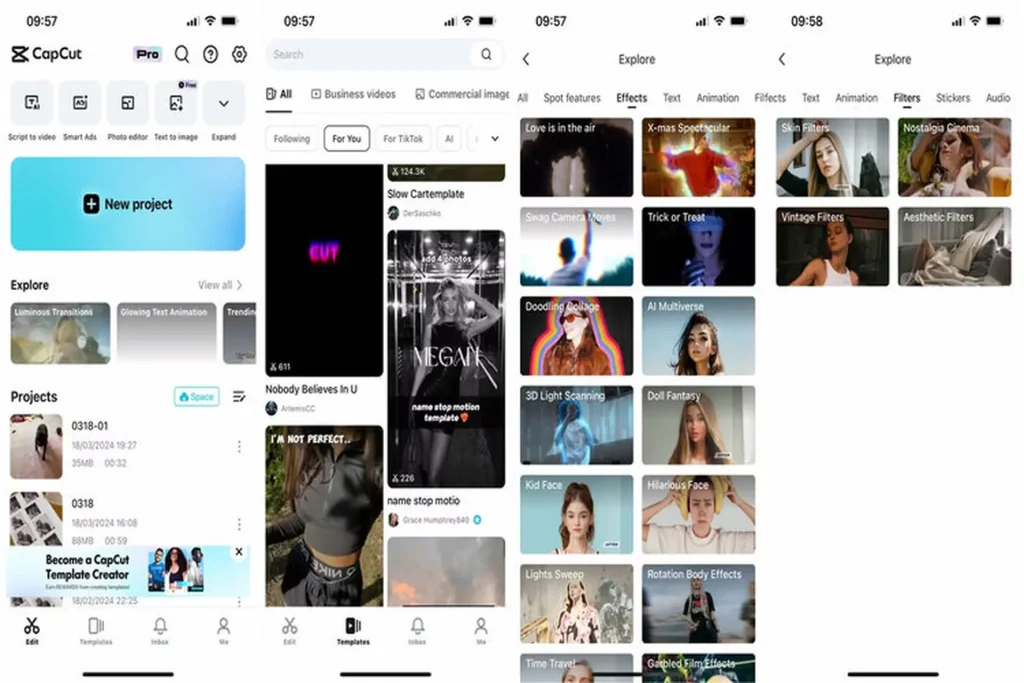Open the projects sorting options icon
This screenshot has width=1024, height=683.
click(239, 396)
